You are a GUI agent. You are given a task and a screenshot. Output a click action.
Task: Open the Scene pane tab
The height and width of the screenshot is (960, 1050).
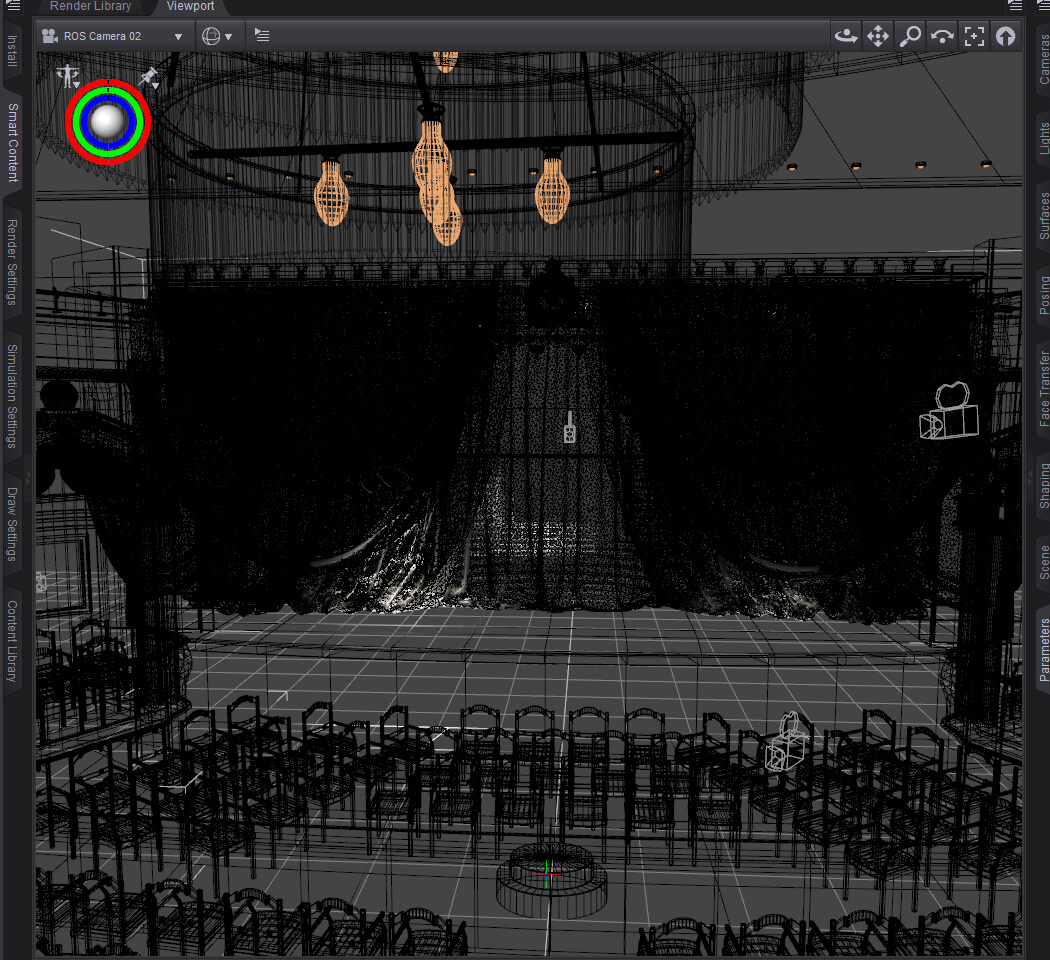click(1043, 562)
